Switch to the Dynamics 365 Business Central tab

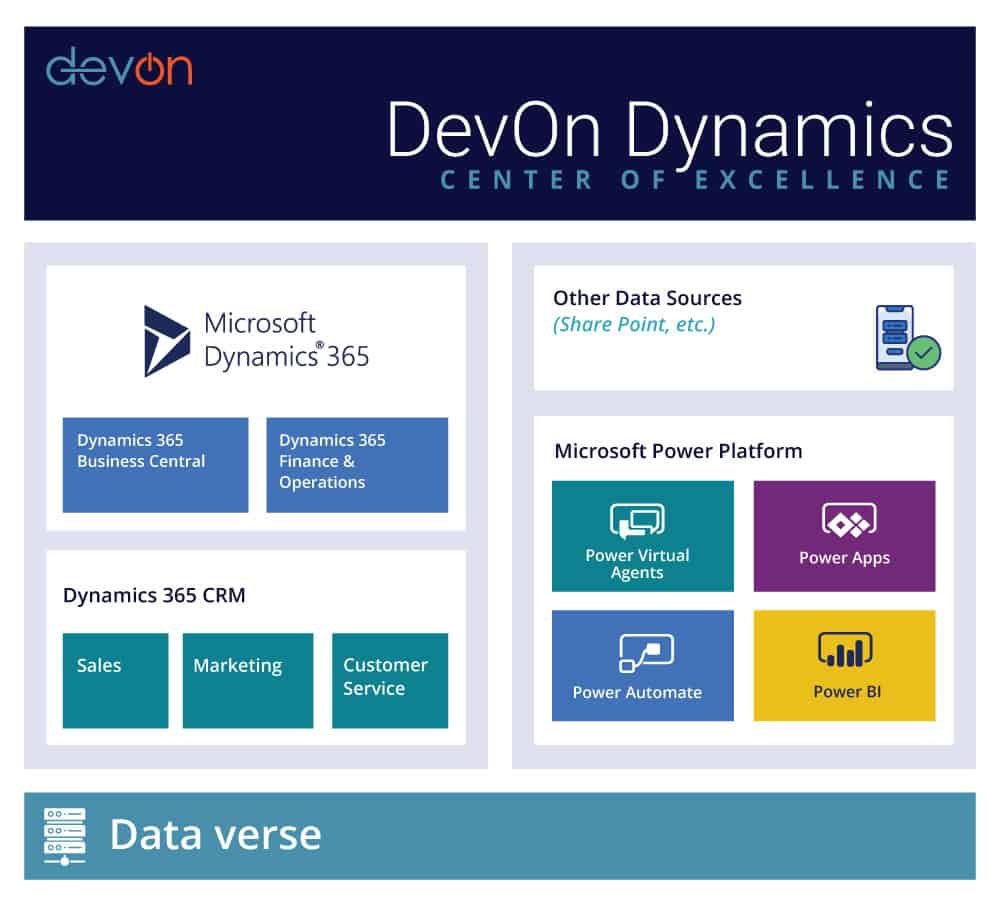(155, 464)
